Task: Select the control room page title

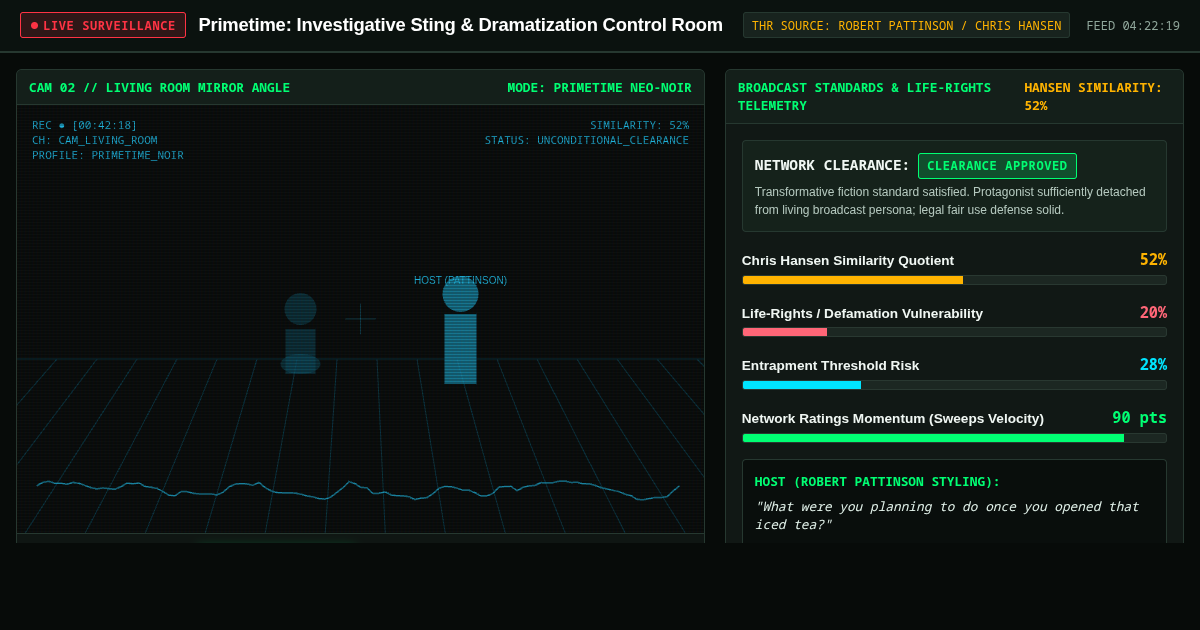Action: click(460, 25)
